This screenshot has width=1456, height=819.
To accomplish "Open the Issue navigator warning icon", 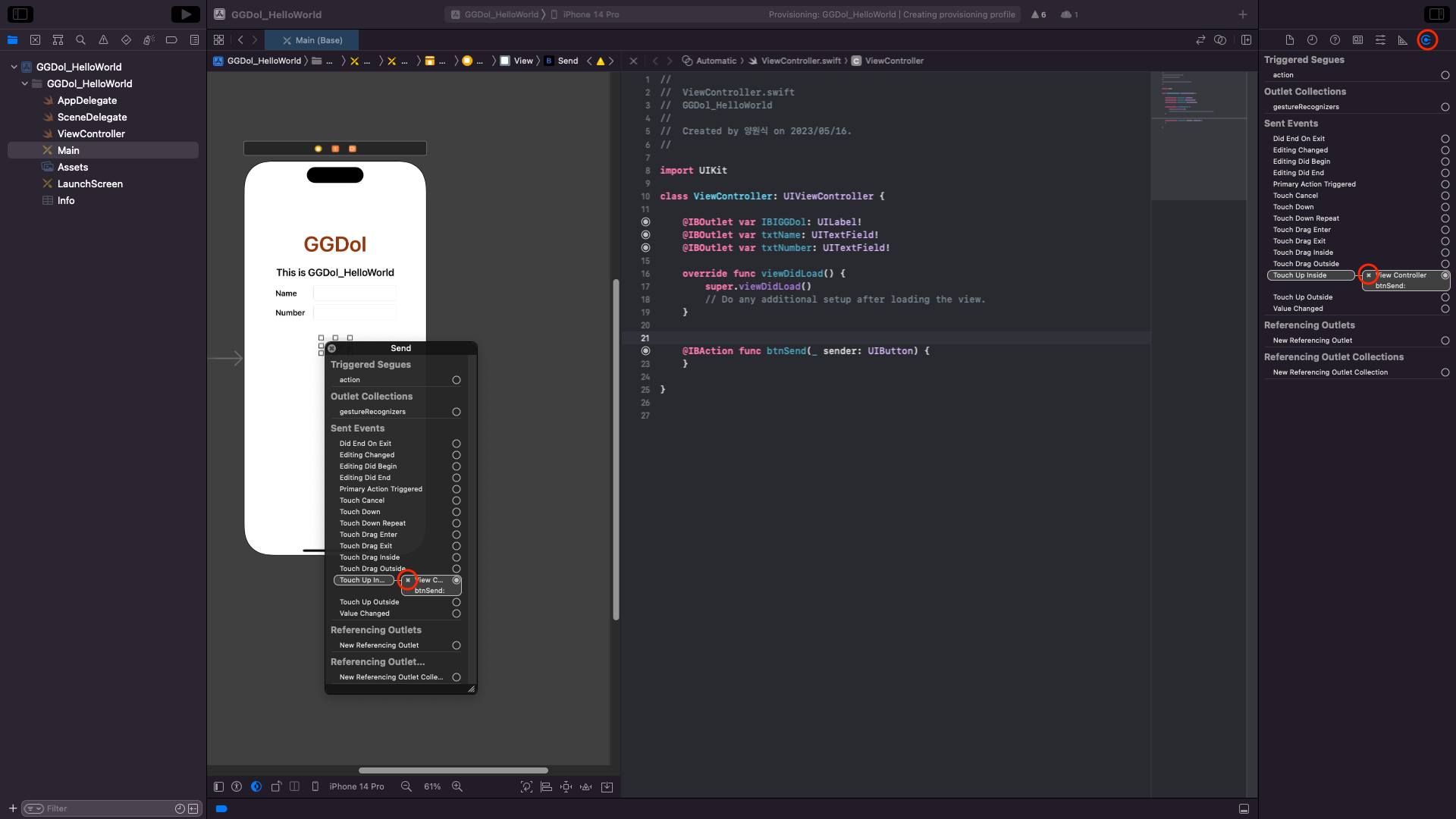I will tap(103, 40).
